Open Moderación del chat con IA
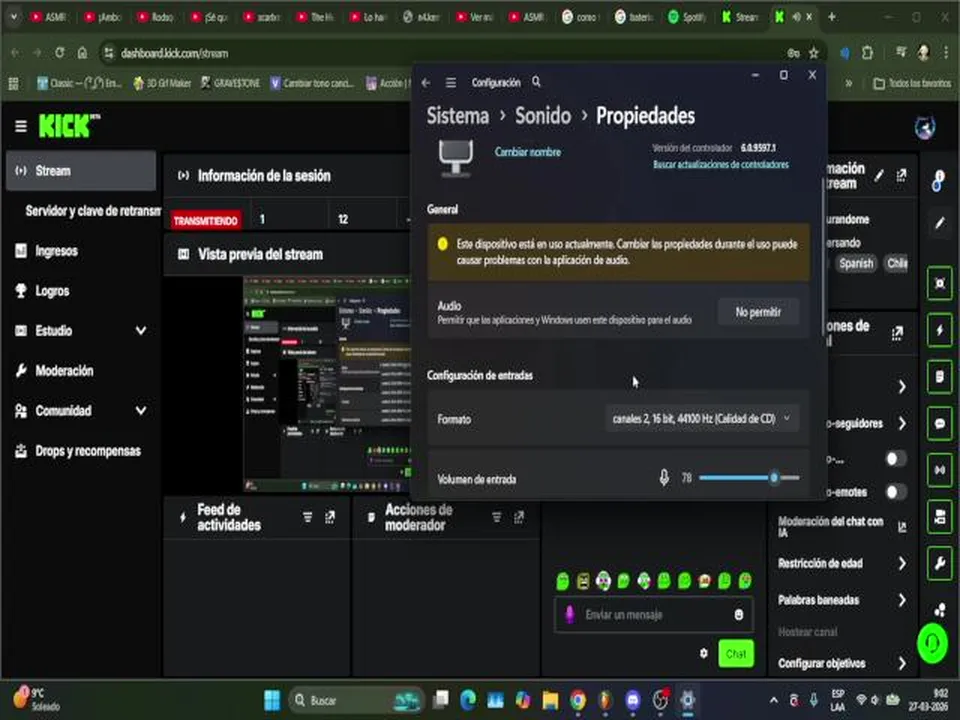 pos(842,527)
